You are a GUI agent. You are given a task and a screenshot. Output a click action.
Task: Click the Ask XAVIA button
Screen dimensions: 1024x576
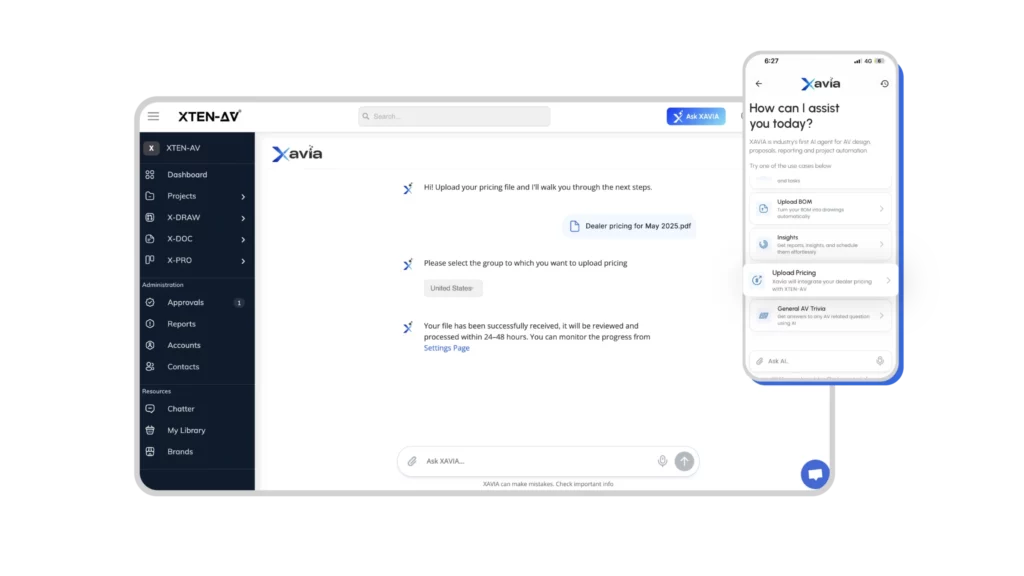696,116
